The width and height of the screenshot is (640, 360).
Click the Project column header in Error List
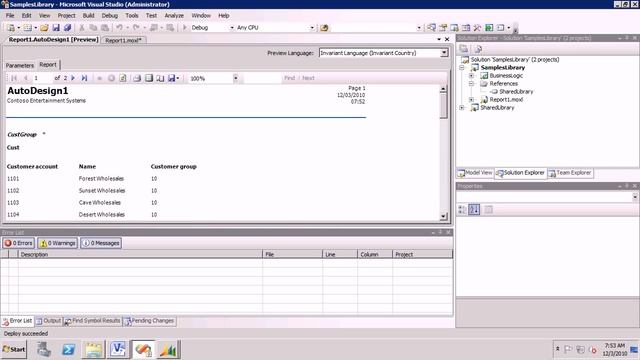pos(422,254)
